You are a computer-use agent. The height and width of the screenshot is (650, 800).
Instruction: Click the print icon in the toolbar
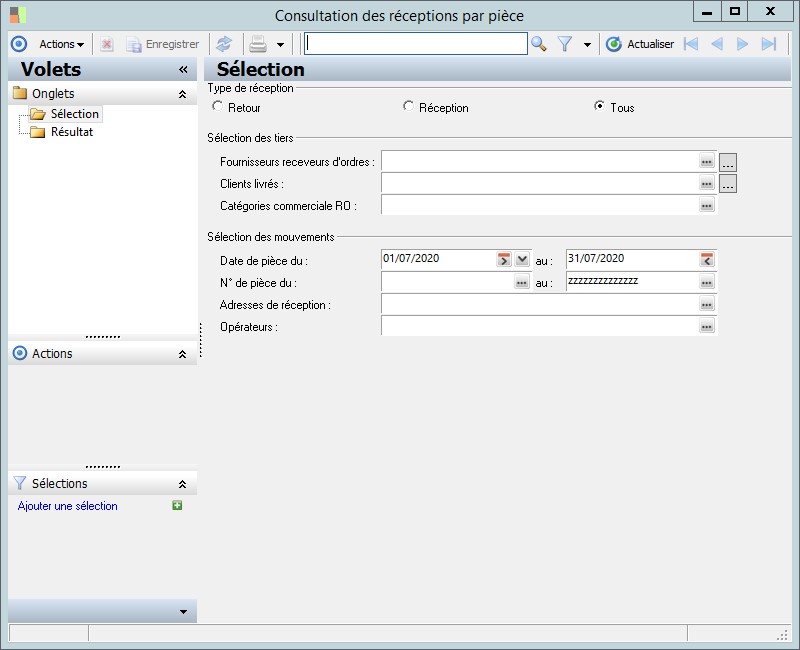coord(257,44)
